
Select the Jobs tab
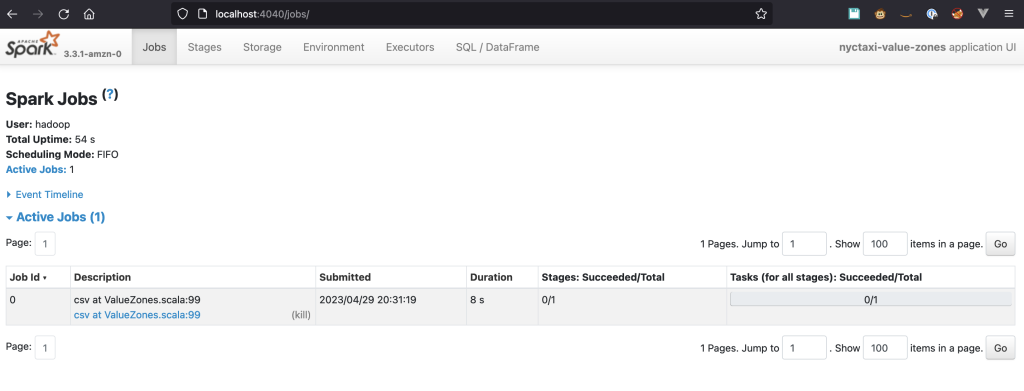[154, 47]
